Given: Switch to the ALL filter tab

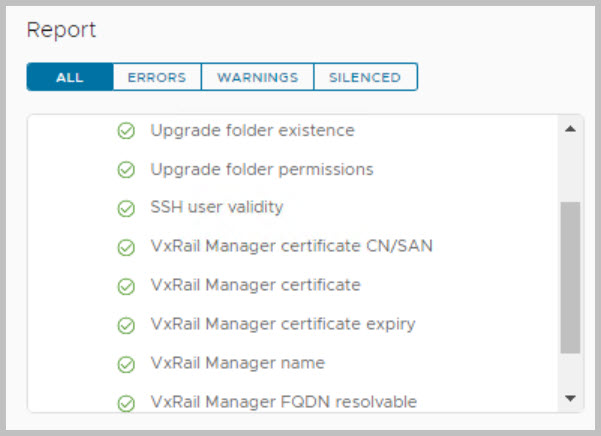Looking at the screenshot, I should tap(70, 77).
